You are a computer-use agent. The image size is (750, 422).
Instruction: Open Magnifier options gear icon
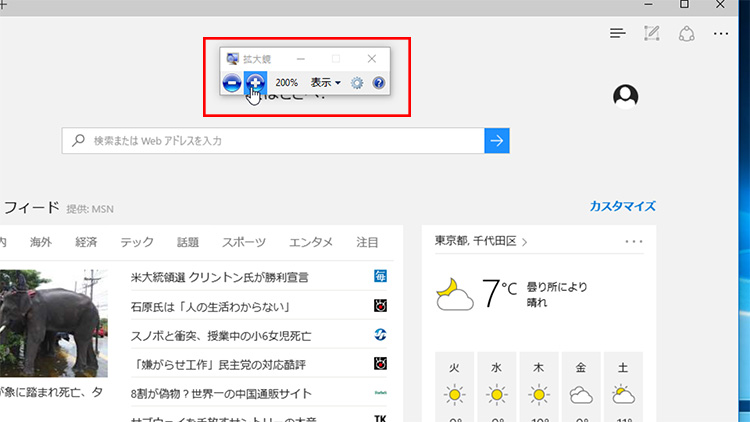click(357, 82)
